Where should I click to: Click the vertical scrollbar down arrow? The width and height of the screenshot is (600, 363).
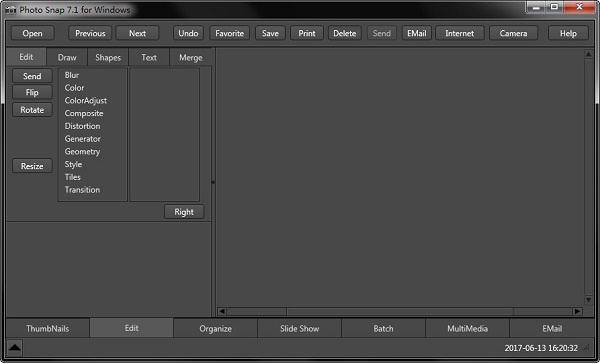point(589,300)
